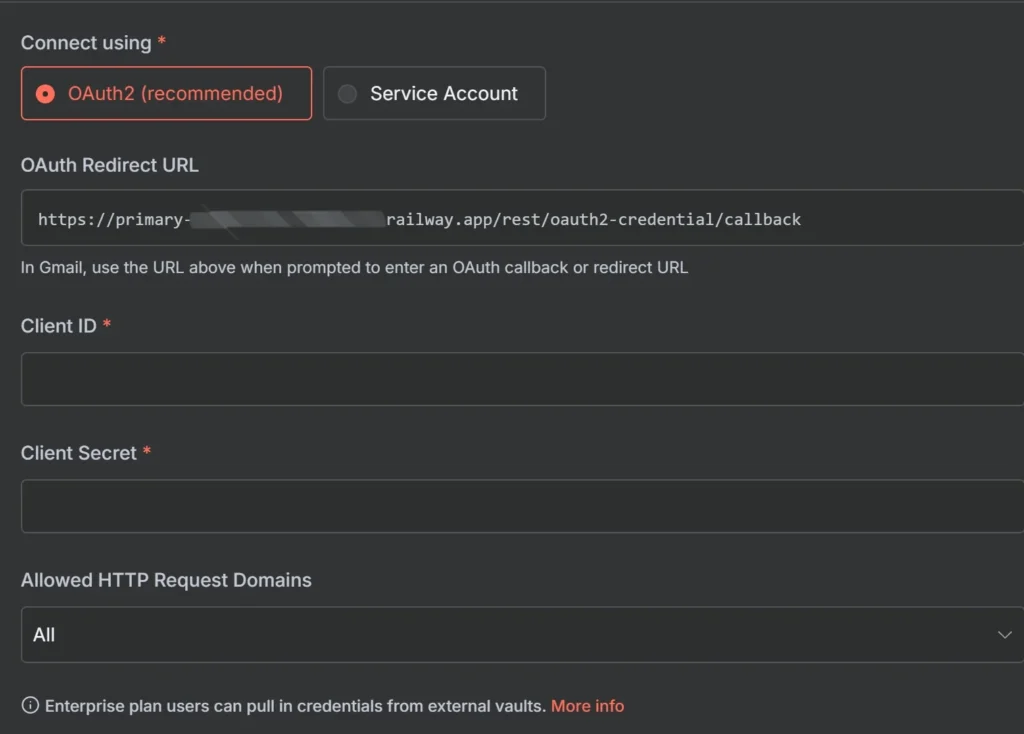Screen dimensions: 1024x734
Task: Click the OAuth Redirect URL field
Action: 600,219
